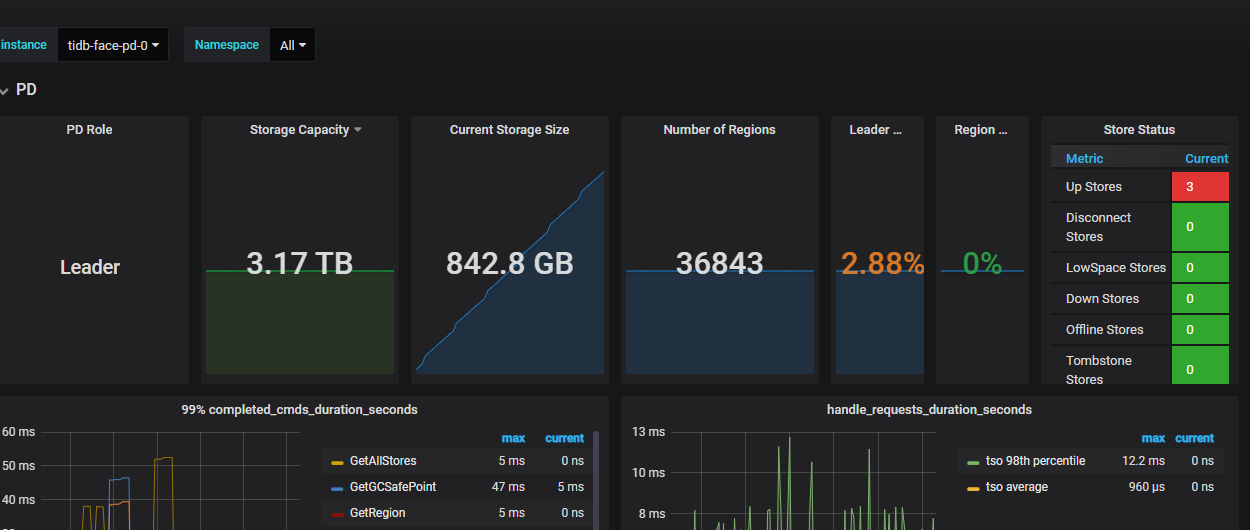Toggle the GetAllStores series in the legend
Viewport: 1250px width, 530px height.
pyautogui.click(x=382, y=461)
